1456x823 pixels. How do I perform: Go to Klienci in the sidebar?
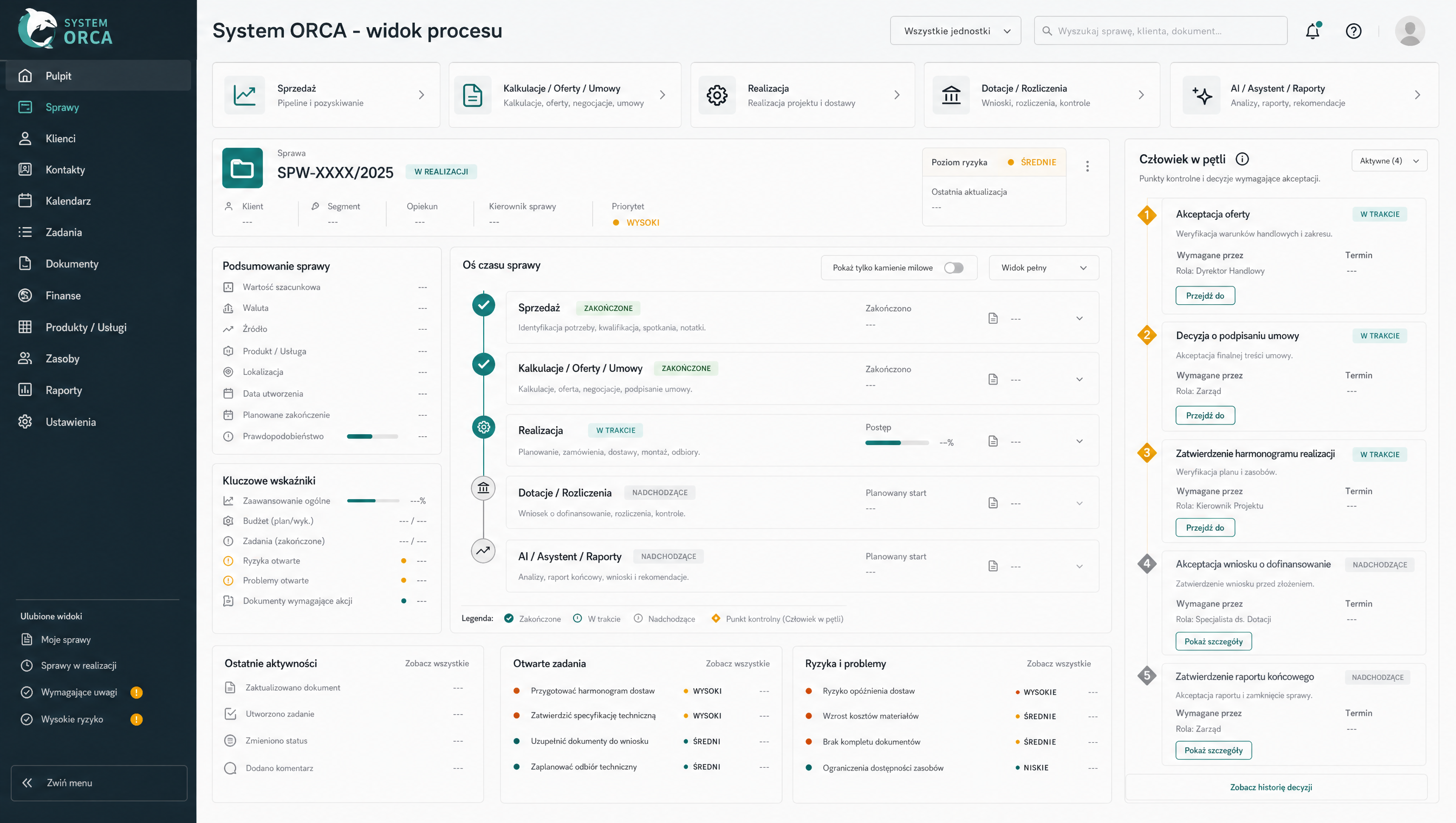pyautogui.click(x=98, y=139)
